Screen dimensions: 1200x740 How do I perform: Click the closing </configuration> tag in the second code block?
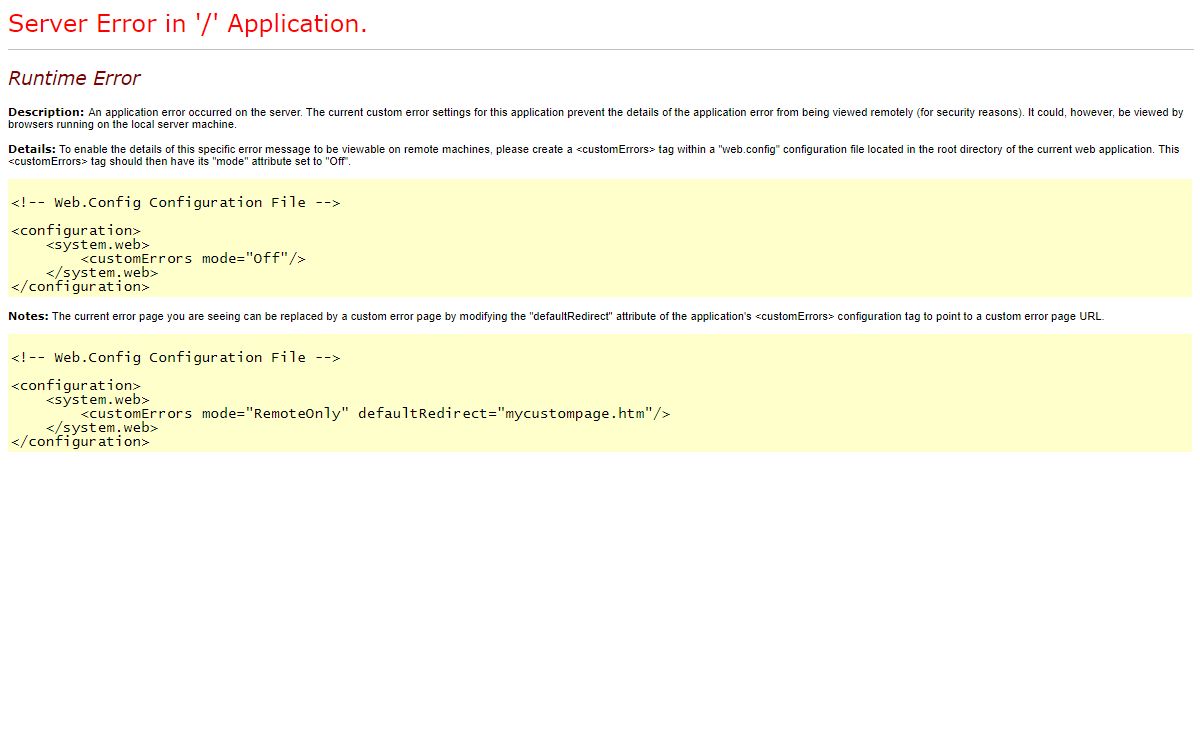tap(80, 441)
